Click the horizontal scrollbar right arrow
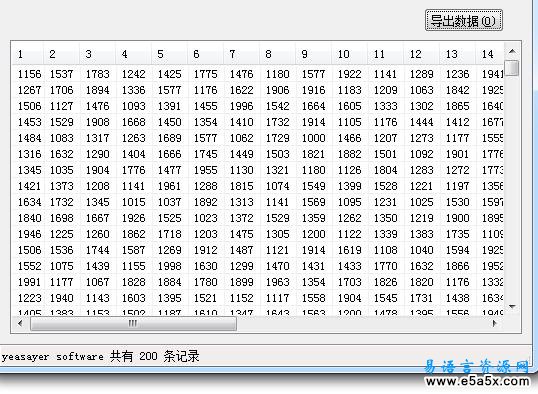Viewport: 538px width, 394px height. click(x=494, y=323)
